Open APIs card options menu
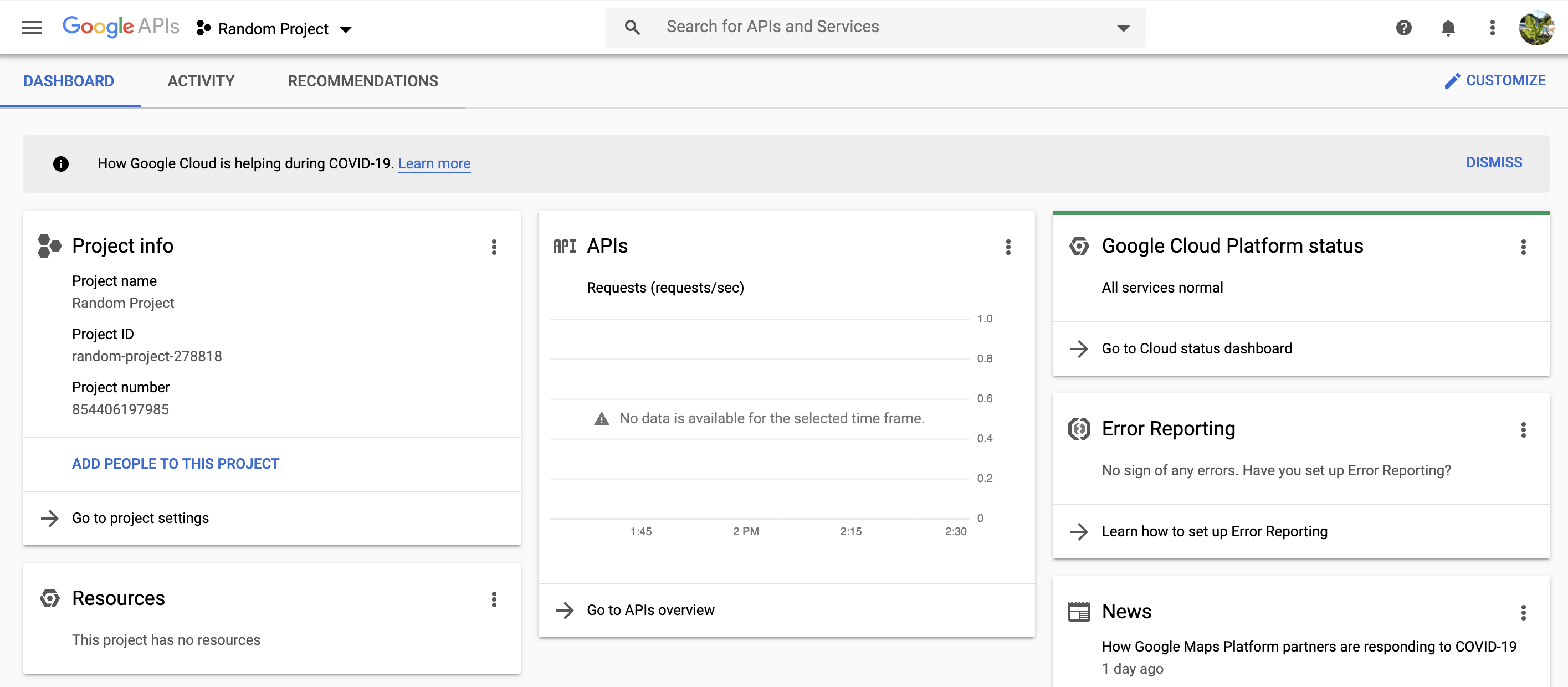The width and height of the screenshot is (1568, 687). coord(1008,247)
